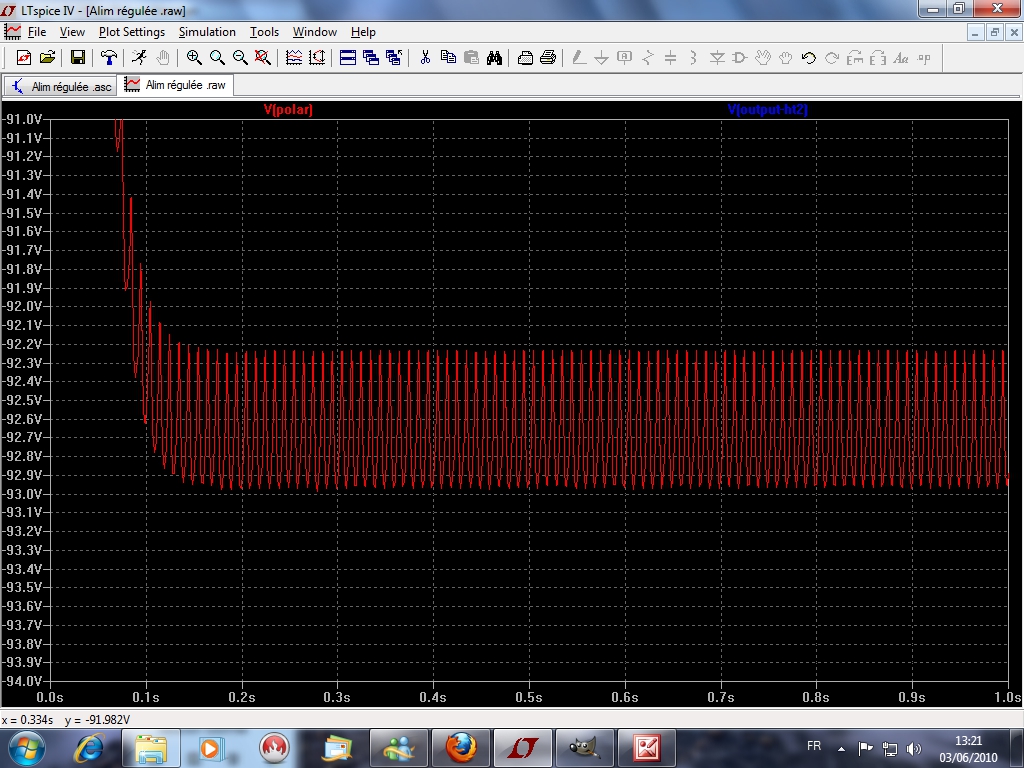Open Internet Explorer from the taskbar

[89, 748]
